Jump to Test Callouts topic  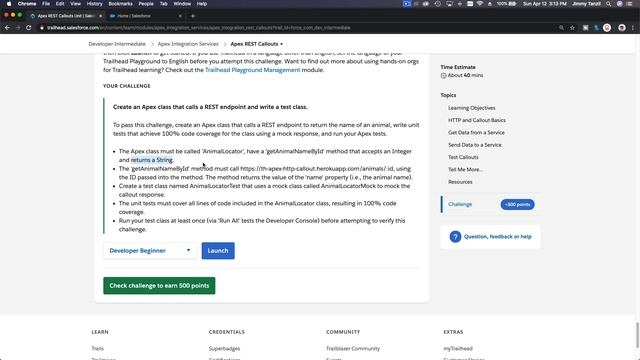click(x=463, y=157)
